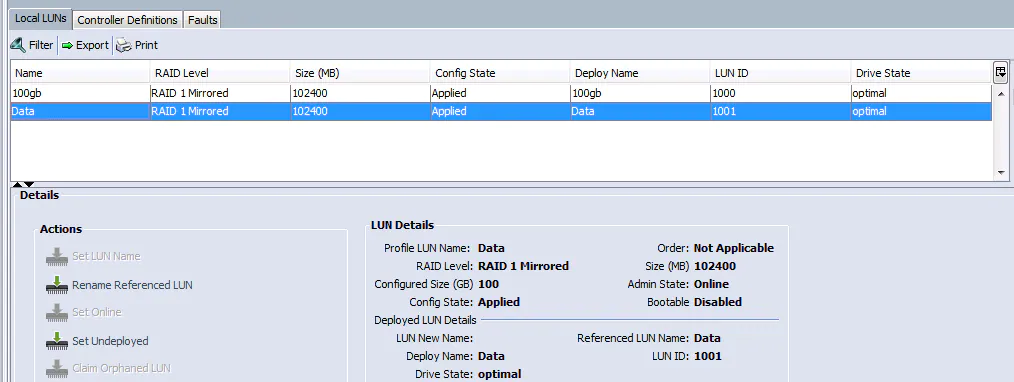This screenshot has width=1014, height=382.
Task: Sort by the RAID Level column header
Action: (220, 73)
